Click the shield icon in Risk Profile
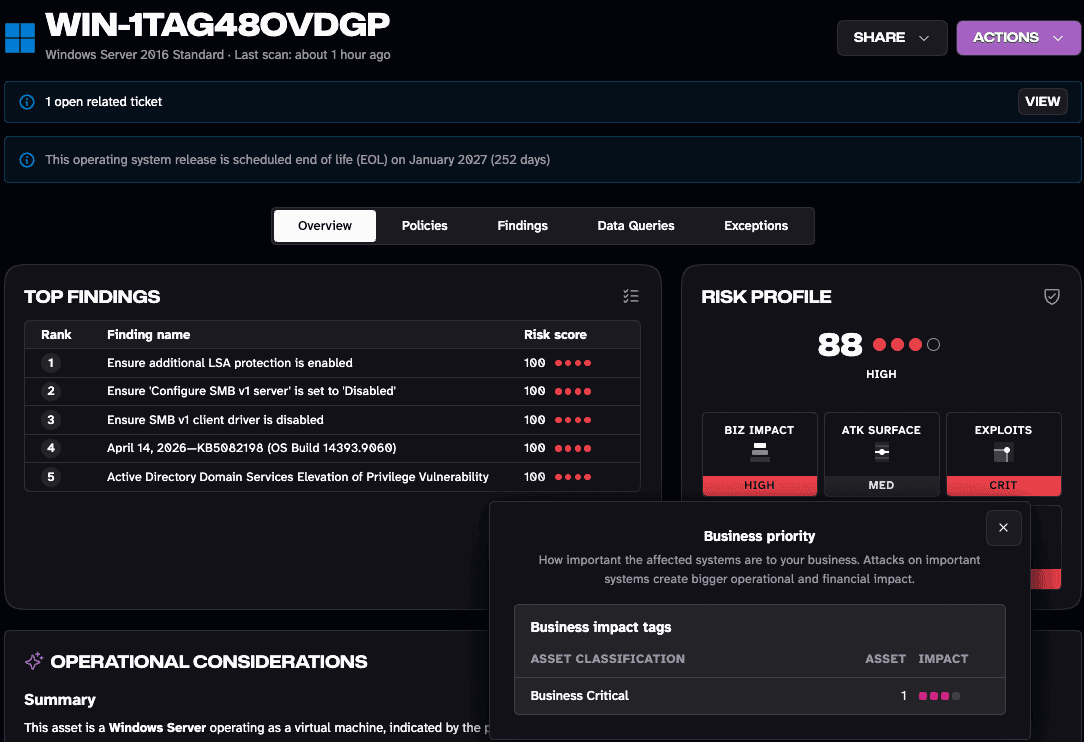Image resolution: width=1084 pixels, height=742 pixels. click(1052, 297)
